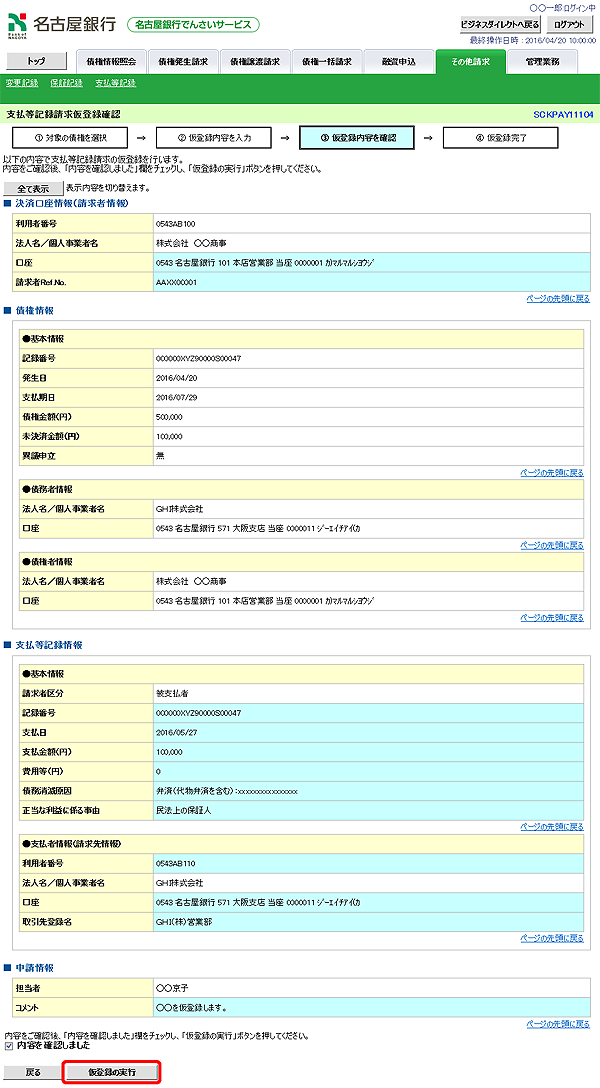Click 支払金額(円) value 100,000
This screenshot has width=600, height=1088.
pyautogui.click(x=169, y=751)
